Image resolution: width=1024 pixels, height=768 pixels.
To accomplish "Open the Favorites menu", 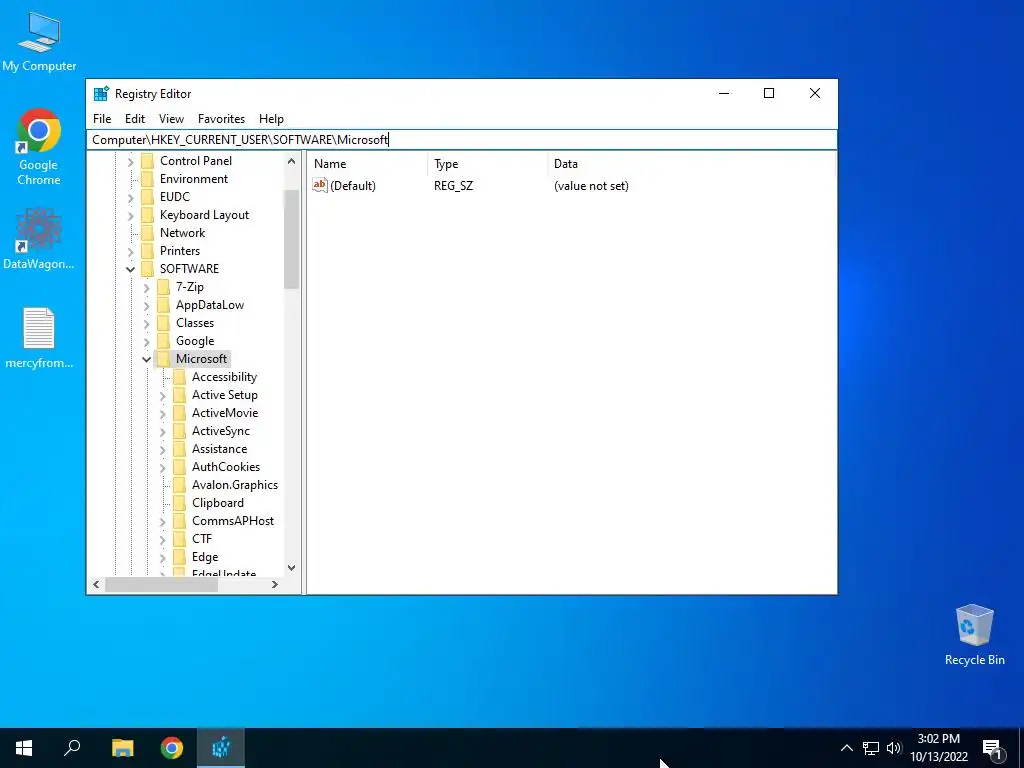I will click(x=221, y=119).
